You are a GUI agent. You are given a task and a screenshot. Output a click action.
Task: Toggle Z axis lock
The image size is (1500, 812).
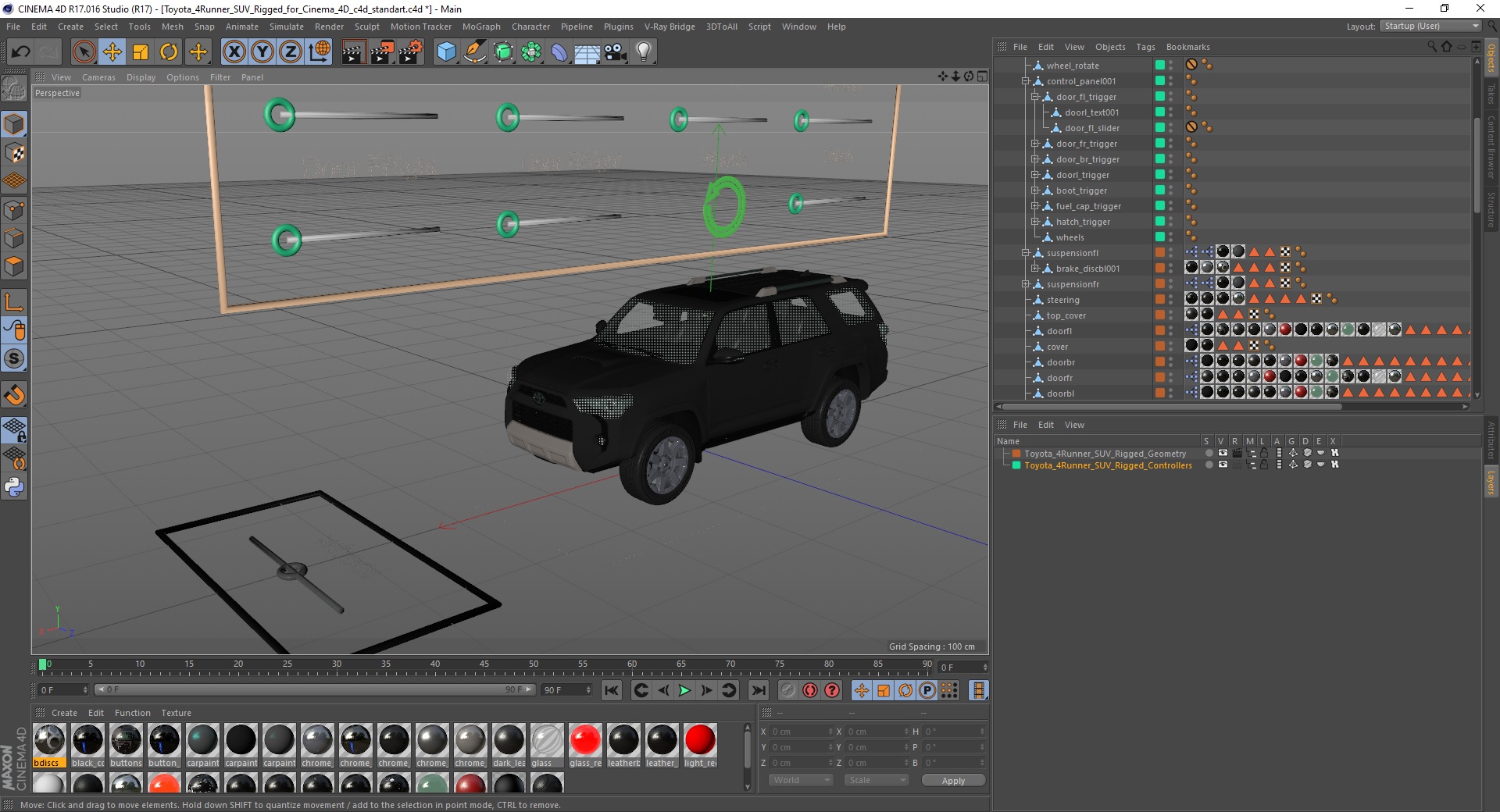tap(291, 52)
